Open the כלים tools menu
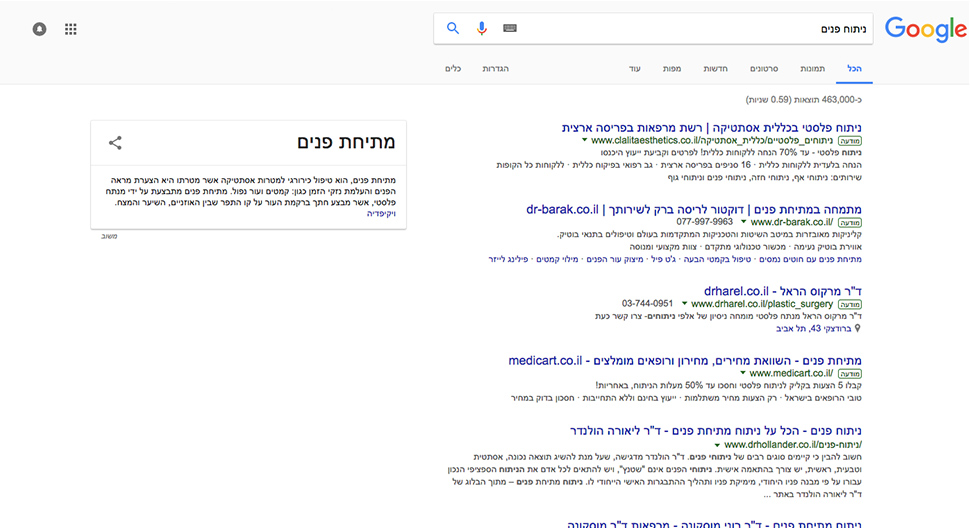This screenshot has width=970, height=528. 453,69
